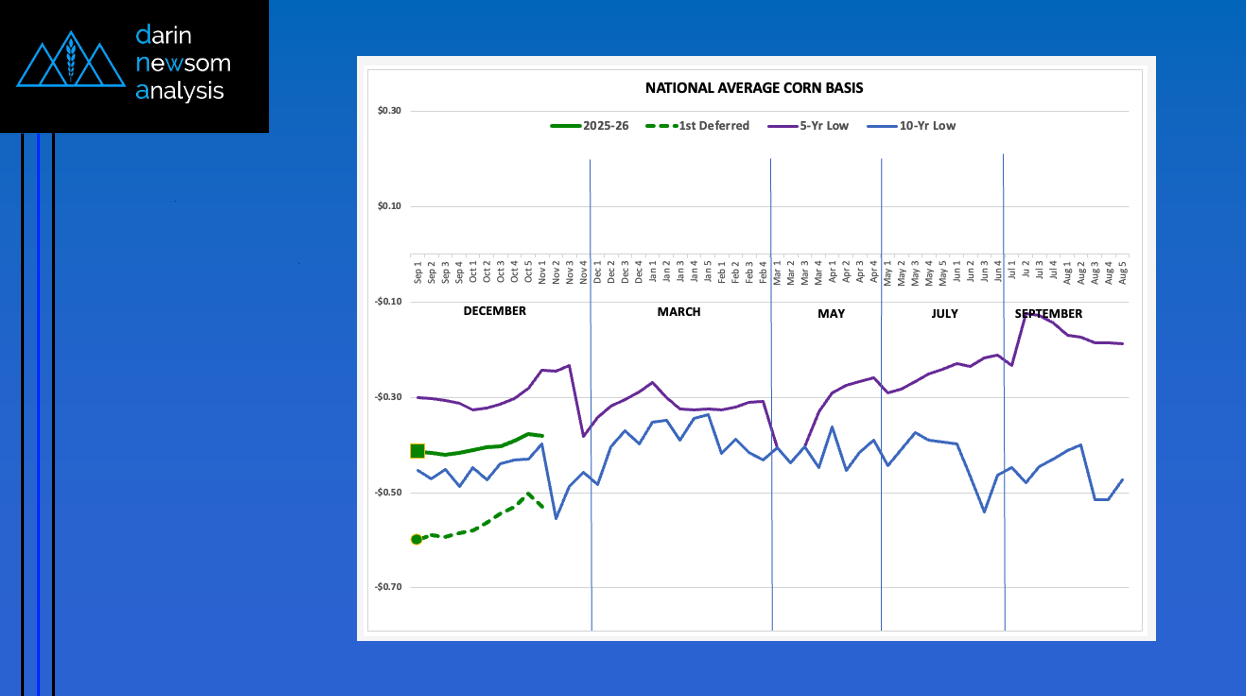Image resolution: width=1246 pixels, height=696 pixels.
Task: Click the dashed green 1st Deferred legend line
Action: pos(661,126)
